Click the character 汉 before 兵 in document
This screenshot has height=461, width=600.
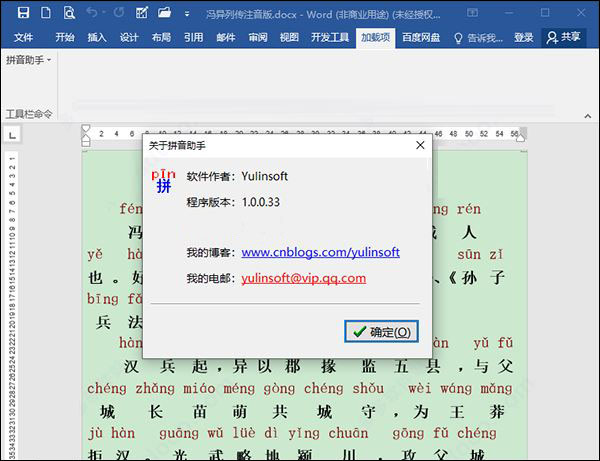click(130, 367)
